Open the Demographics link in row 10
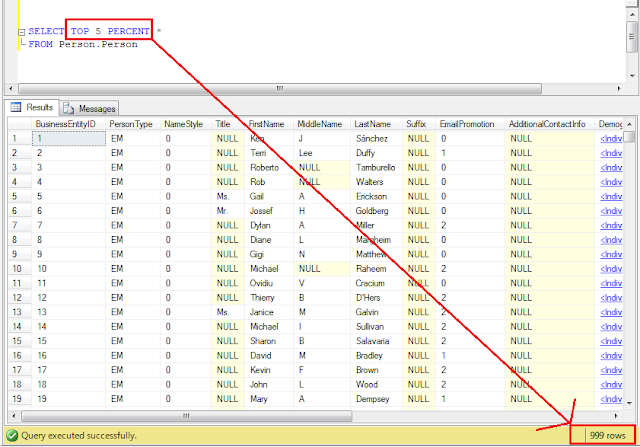 coord(611,269)
